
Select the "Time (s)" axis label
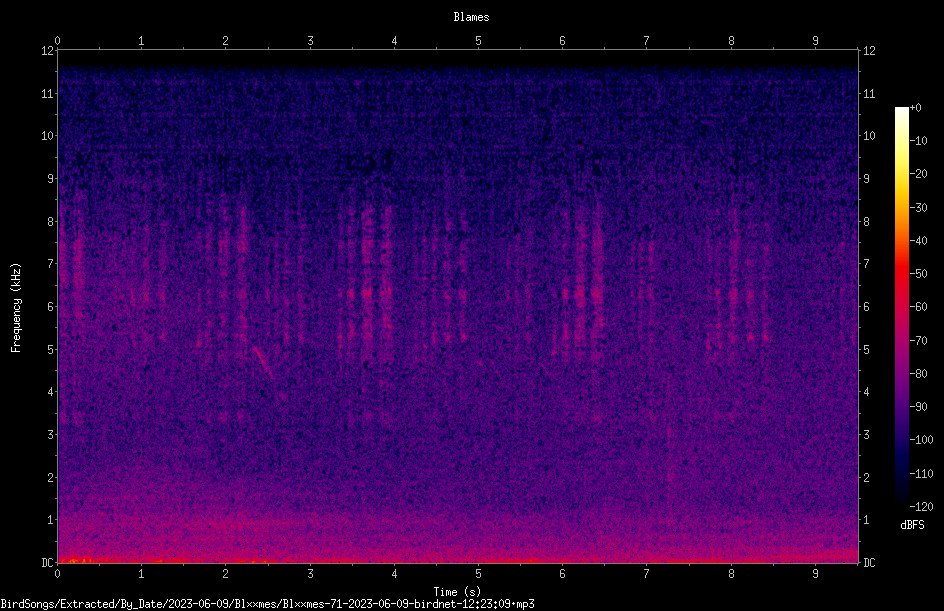click(457, 592)
